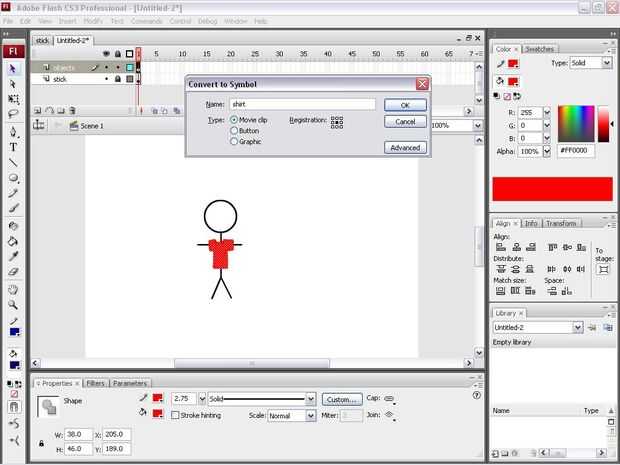Click New Symbol icon at Library bottom
Viewport: 620px width, 465px height.
coord(495,454)
